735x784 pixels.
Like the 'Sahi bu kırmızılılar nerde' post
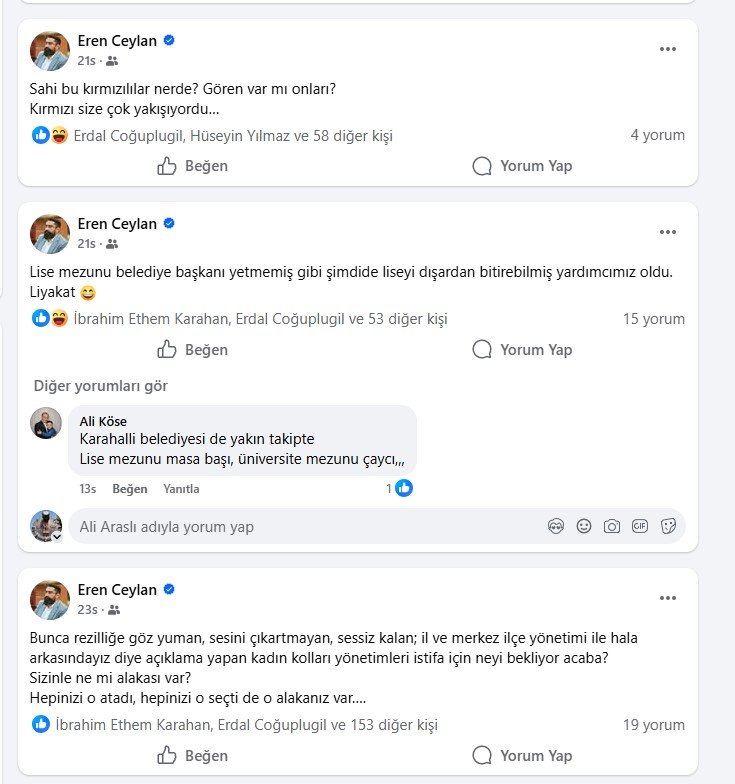[193, 166]
